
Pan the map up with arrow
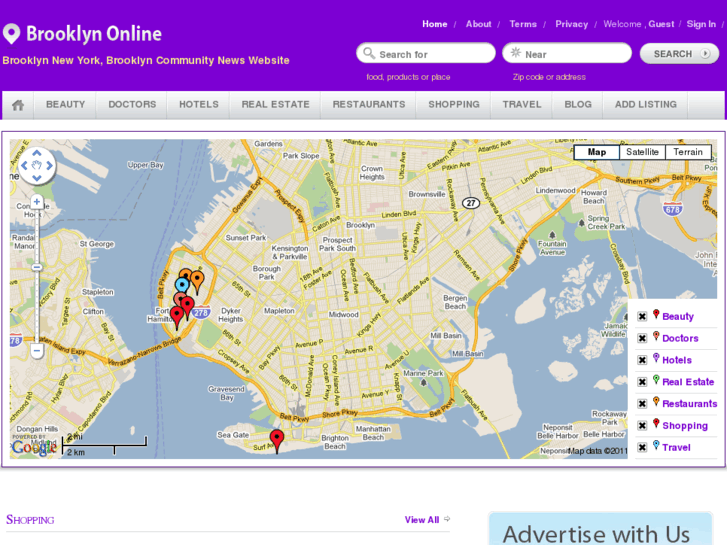click(37, 153)
